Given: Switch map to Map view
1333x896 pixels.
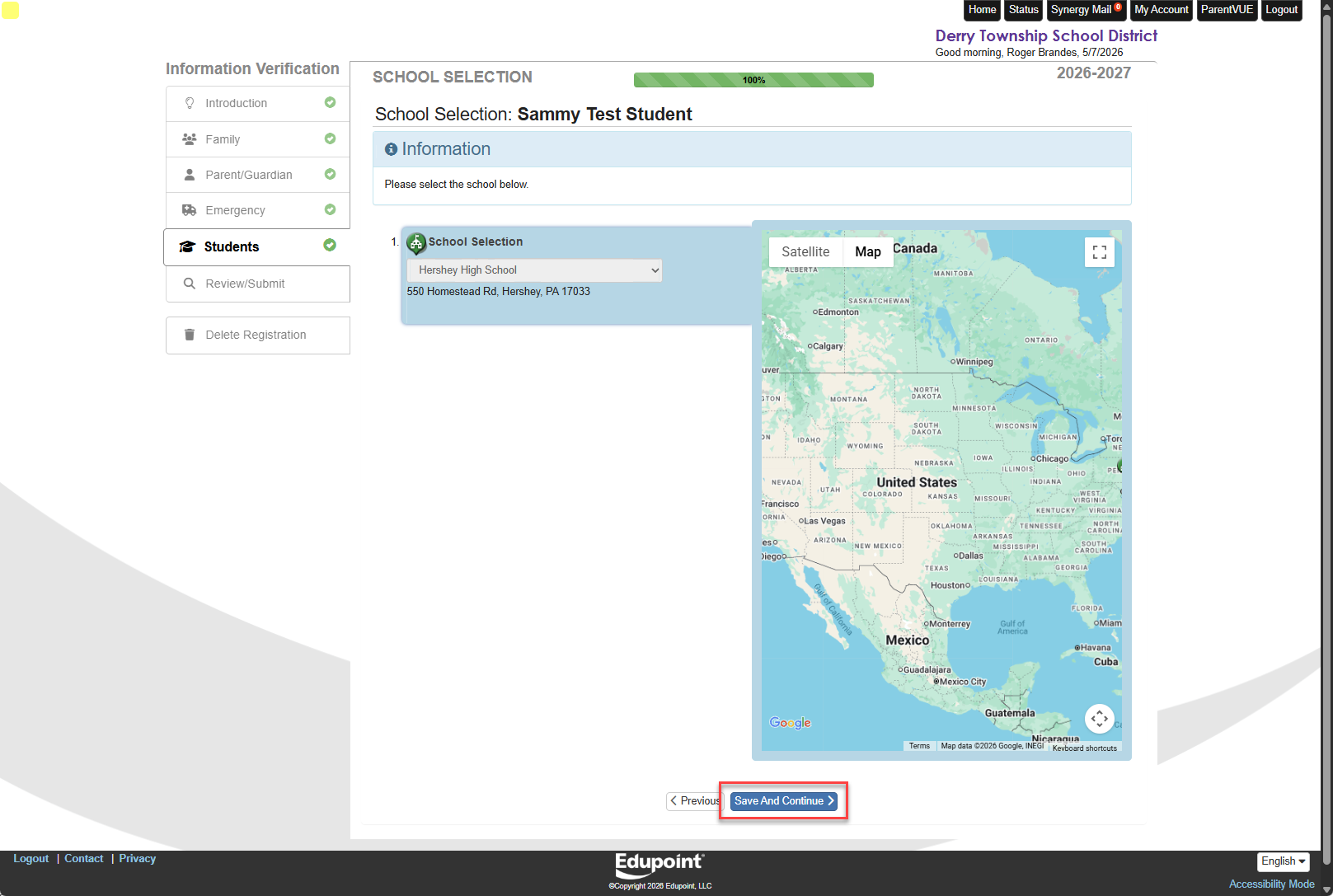Looking at the screenshot, I should point(868,252).
